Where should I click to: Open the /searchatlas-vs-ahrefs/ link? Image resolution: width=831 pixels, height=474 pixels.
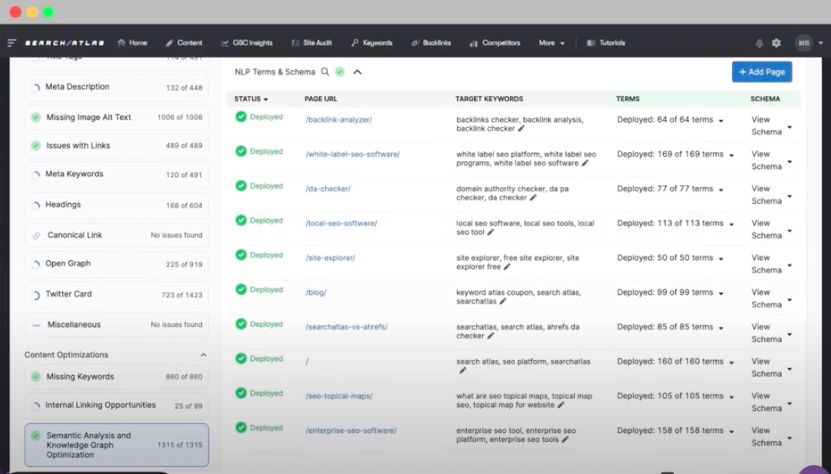347,327
